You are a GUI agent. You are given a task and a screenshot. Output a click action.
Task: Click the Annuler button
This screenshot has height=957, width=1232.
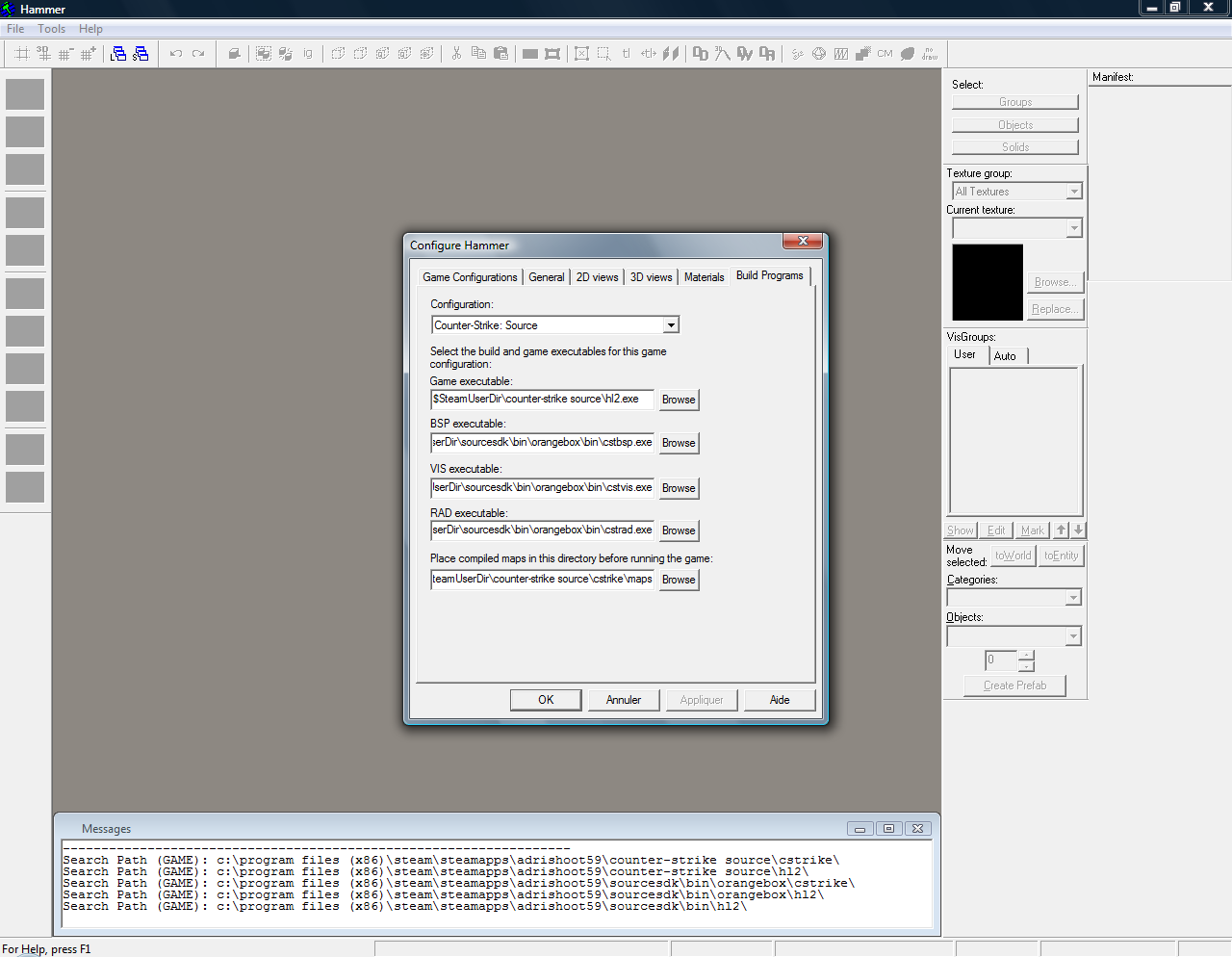pyautogui.click(x=624, y=700)
